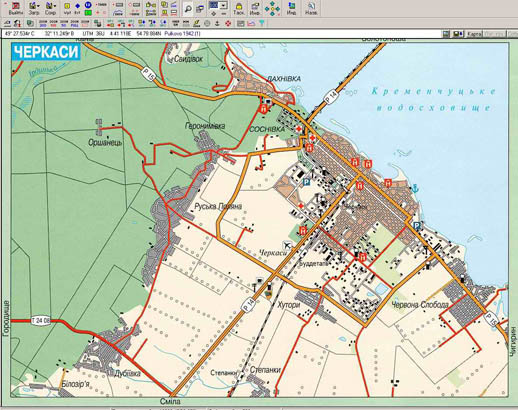Expand the Загр load dropdown arrow
The height and width of the screenshot is (410, 518).
[38, 6]
